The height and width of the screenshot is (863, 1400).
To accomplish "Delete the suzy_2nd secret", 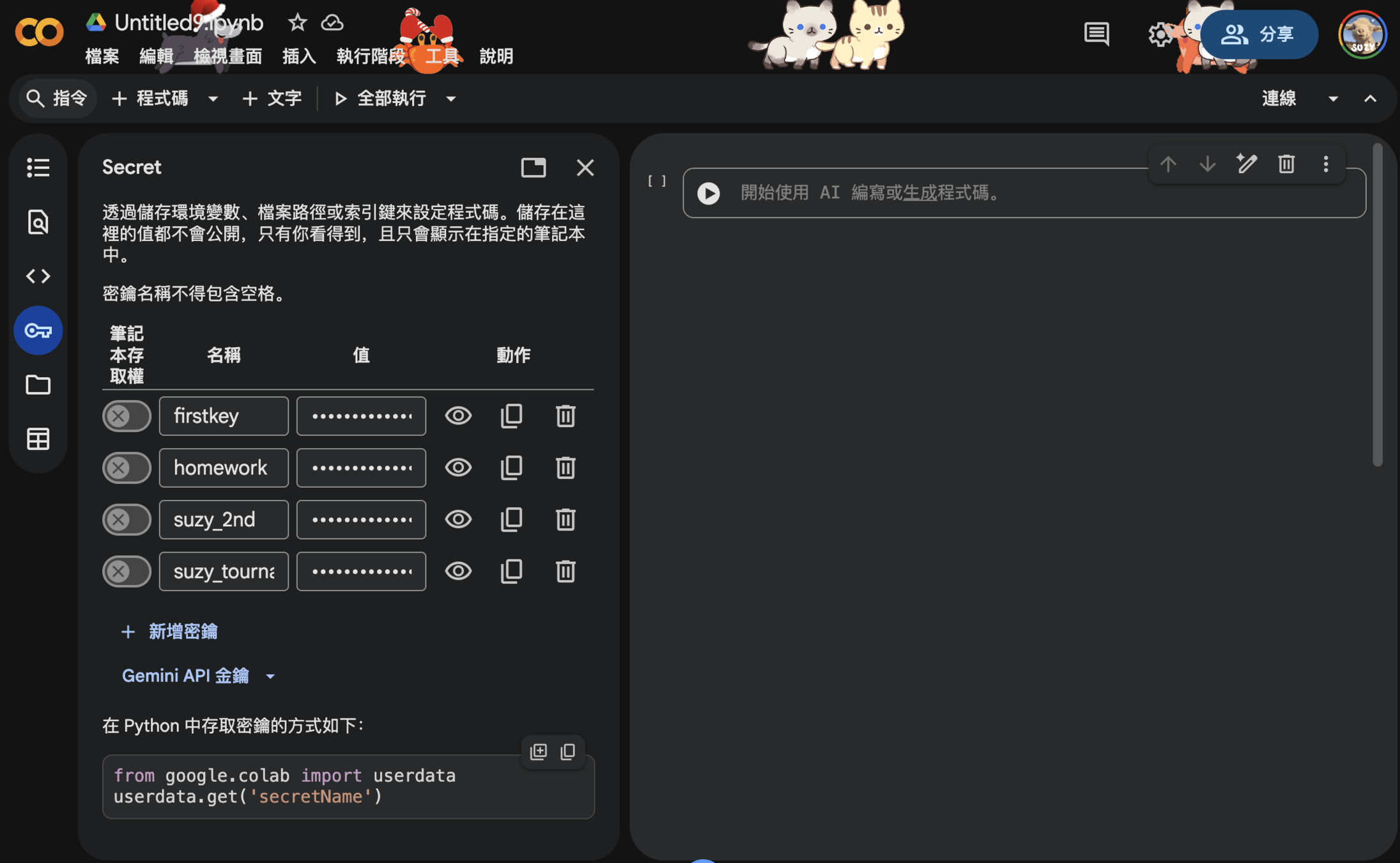I will pyautogui.click(x=565, y=520).
